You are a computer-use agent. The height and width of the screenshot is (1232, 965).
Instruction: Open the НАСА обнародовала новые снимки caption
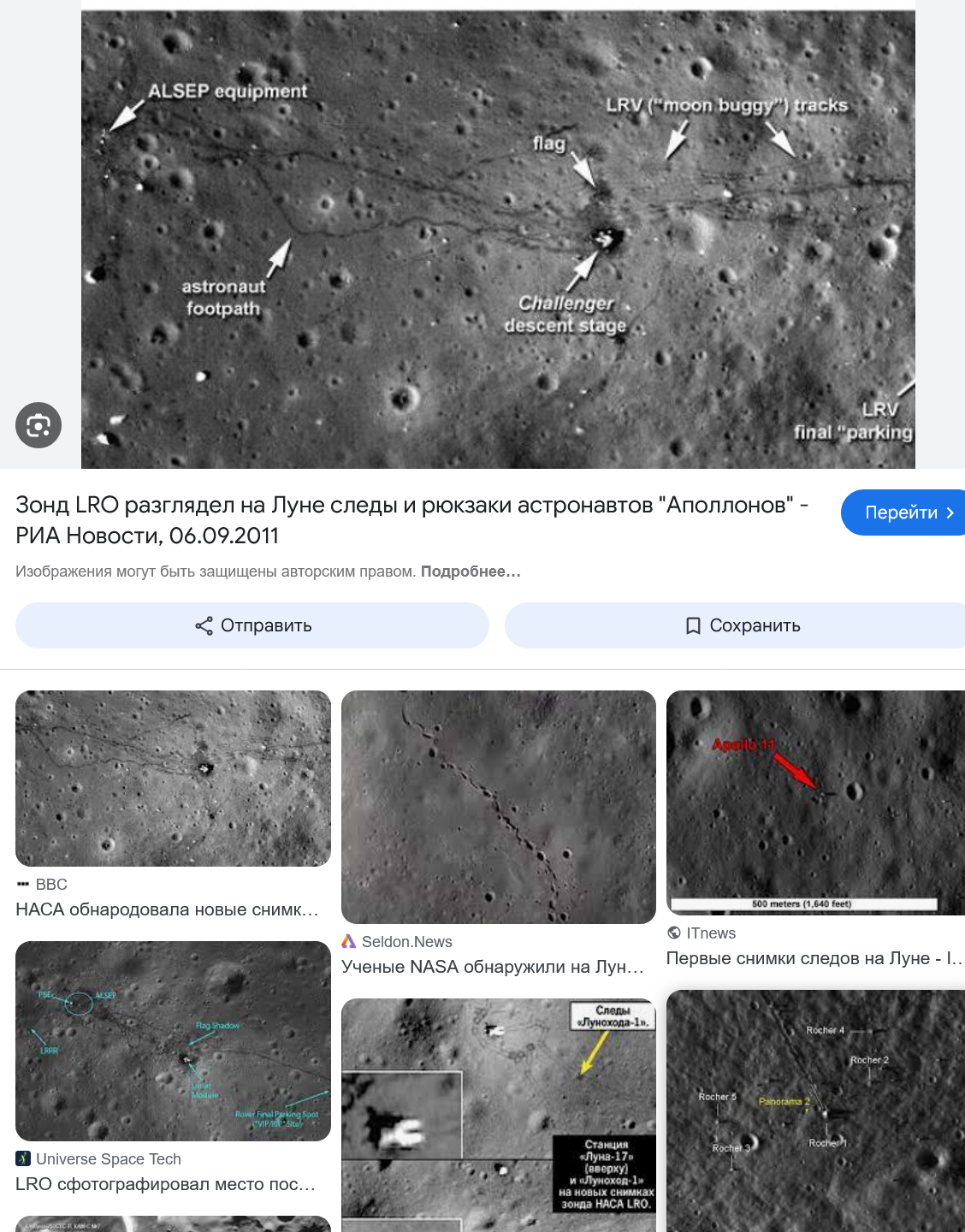point(167,909)
